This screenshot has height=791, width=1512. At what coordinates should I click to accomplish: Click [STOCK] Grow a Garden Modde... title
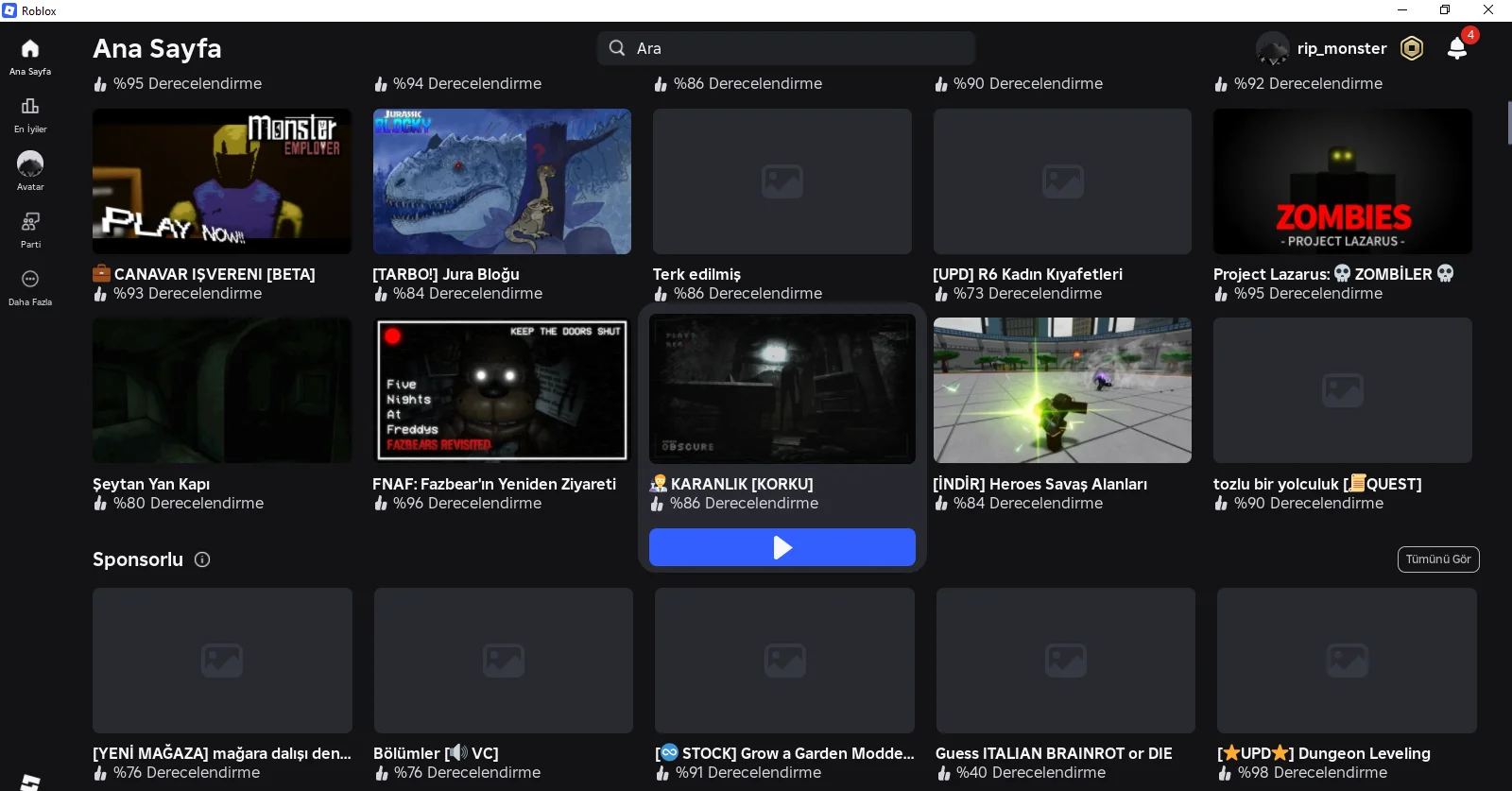(785, 753)
